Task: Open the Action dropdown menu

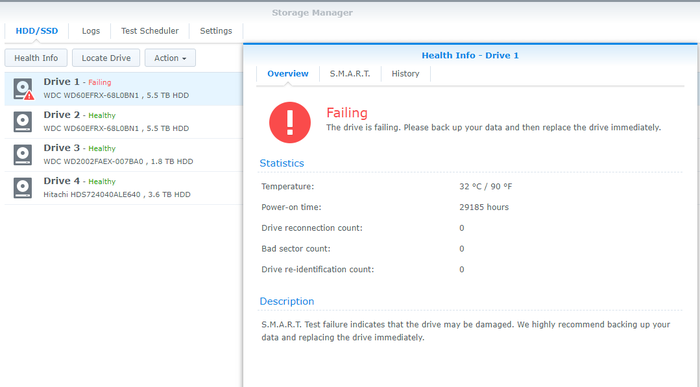Action: pos(170,58)
